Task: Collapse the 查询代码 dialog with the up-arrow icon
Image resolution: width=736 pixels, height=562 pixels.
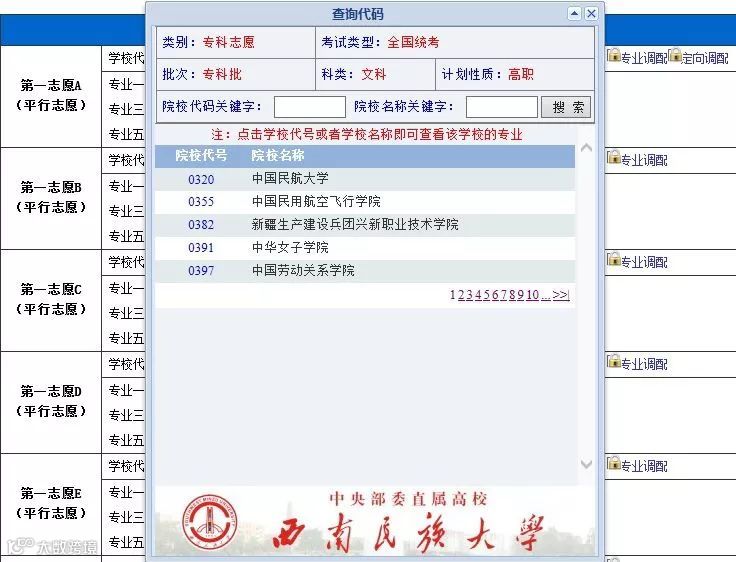Action: click(x=574, y=14)
